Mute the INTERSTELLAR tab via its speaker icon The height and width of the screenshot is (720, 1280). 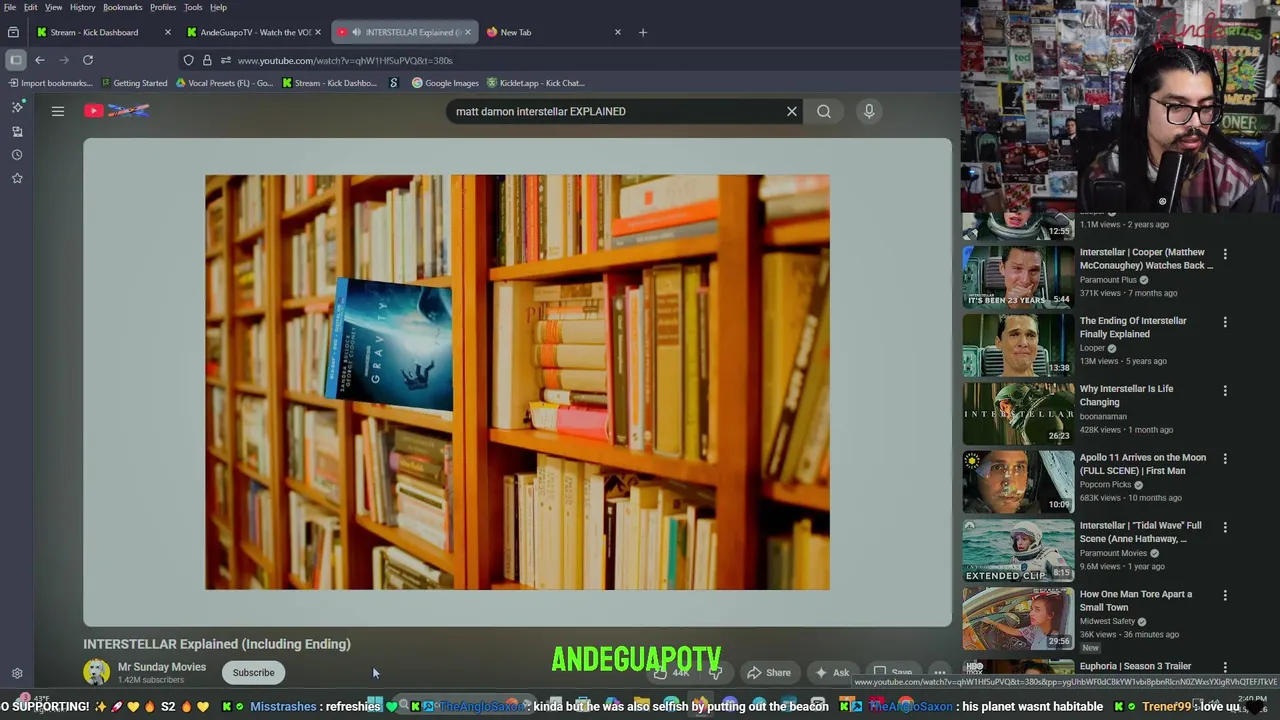pos(356,32)
